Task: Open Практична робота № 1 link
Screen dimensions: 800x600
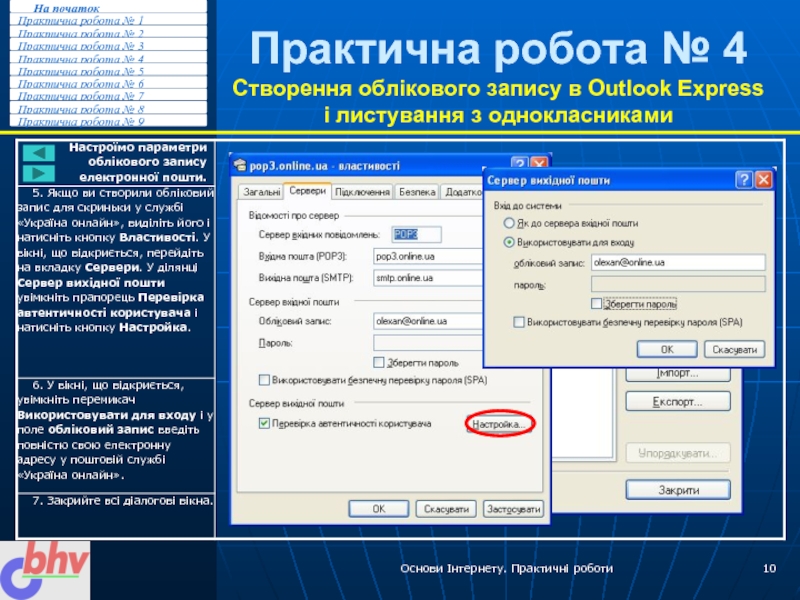Action: [x=81, y=21]
